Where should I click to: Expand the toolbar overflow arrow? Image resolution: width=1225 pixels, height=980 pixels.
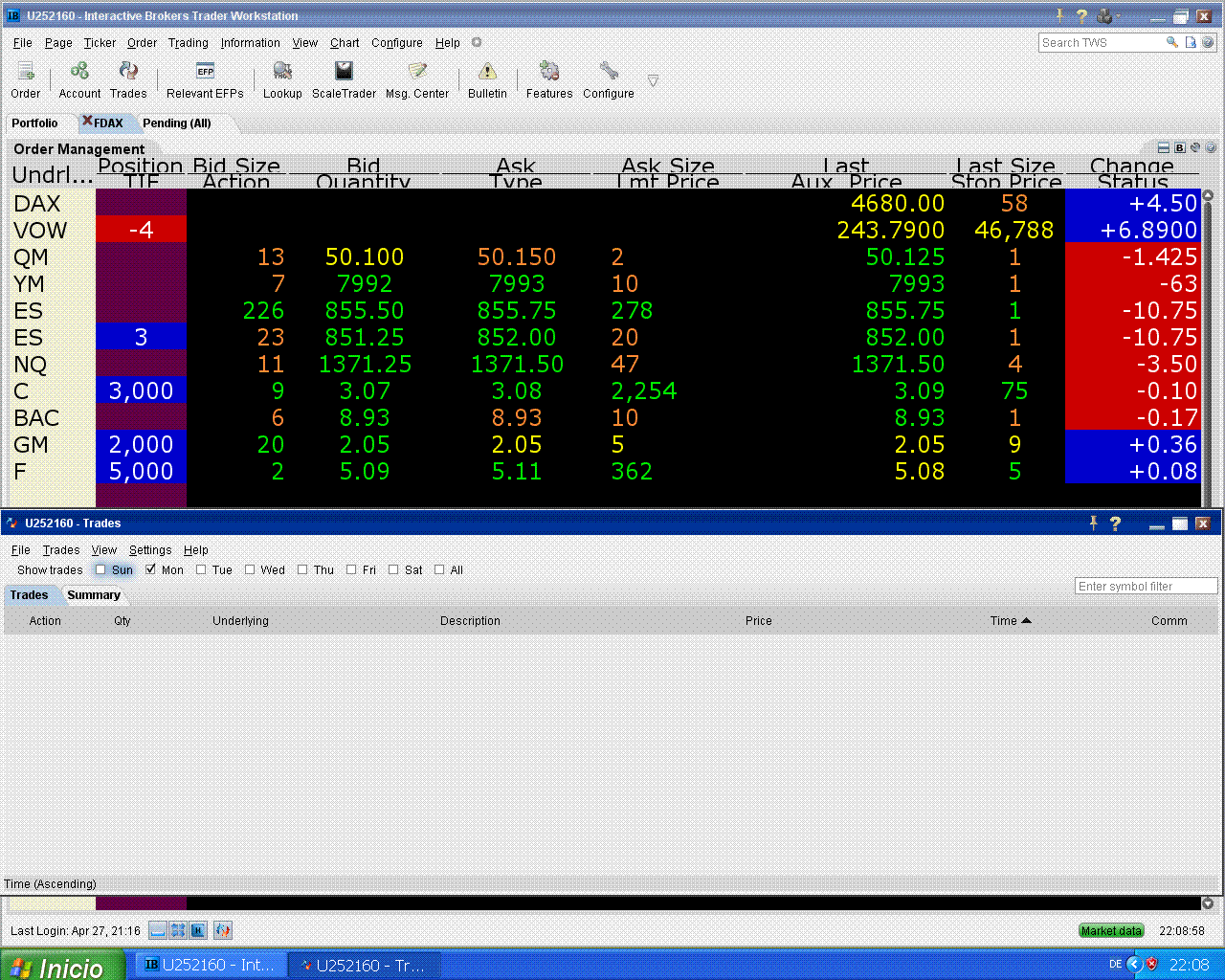pyautogui.click(x=653, y=80)
